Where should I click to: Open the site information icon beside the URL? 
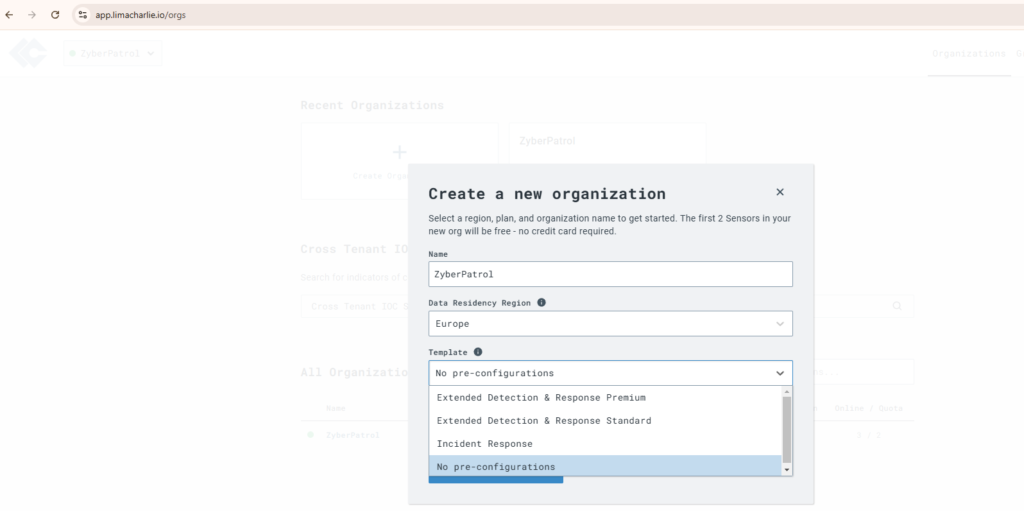(x=82, y=14)
